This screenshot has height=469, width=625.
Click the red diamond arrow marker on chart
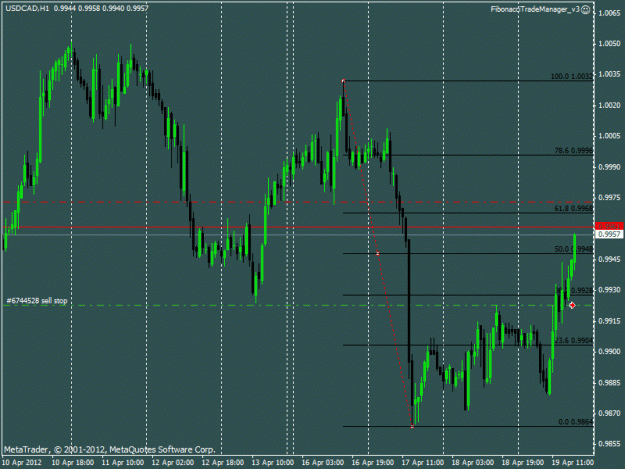pyautogui.click(x=572, y=305)
